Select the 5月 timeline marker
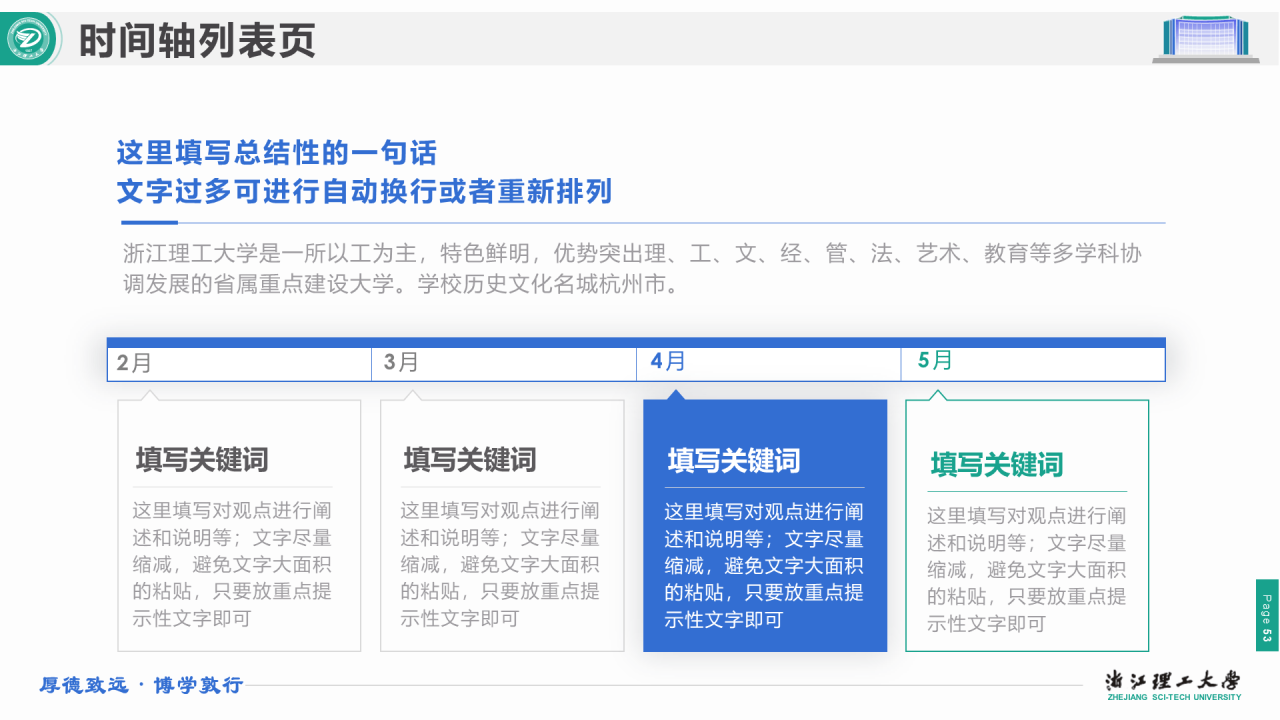 click(x=935, y=360)
